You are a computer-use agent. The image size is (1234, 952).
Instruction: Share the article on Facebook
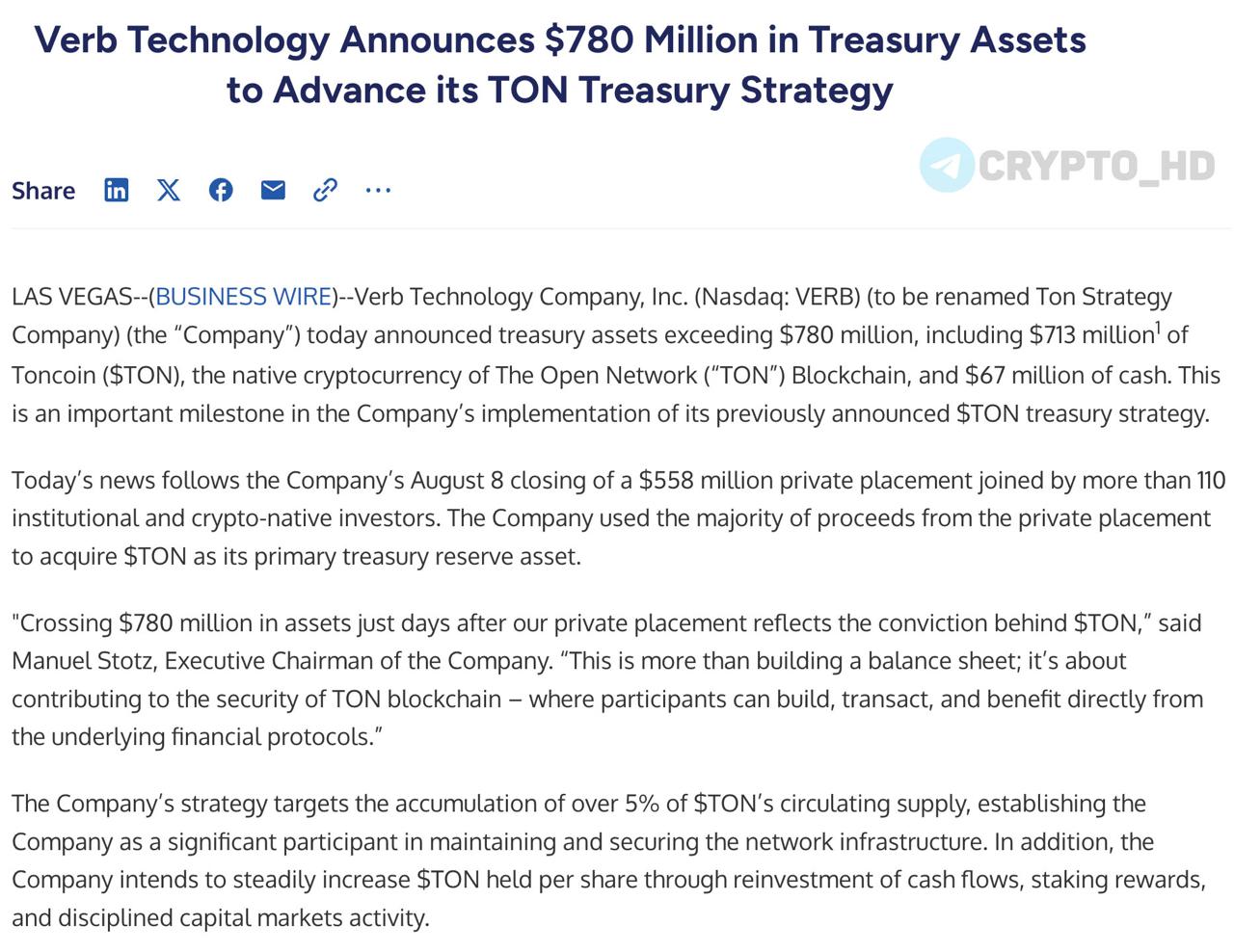pos(221,190)
